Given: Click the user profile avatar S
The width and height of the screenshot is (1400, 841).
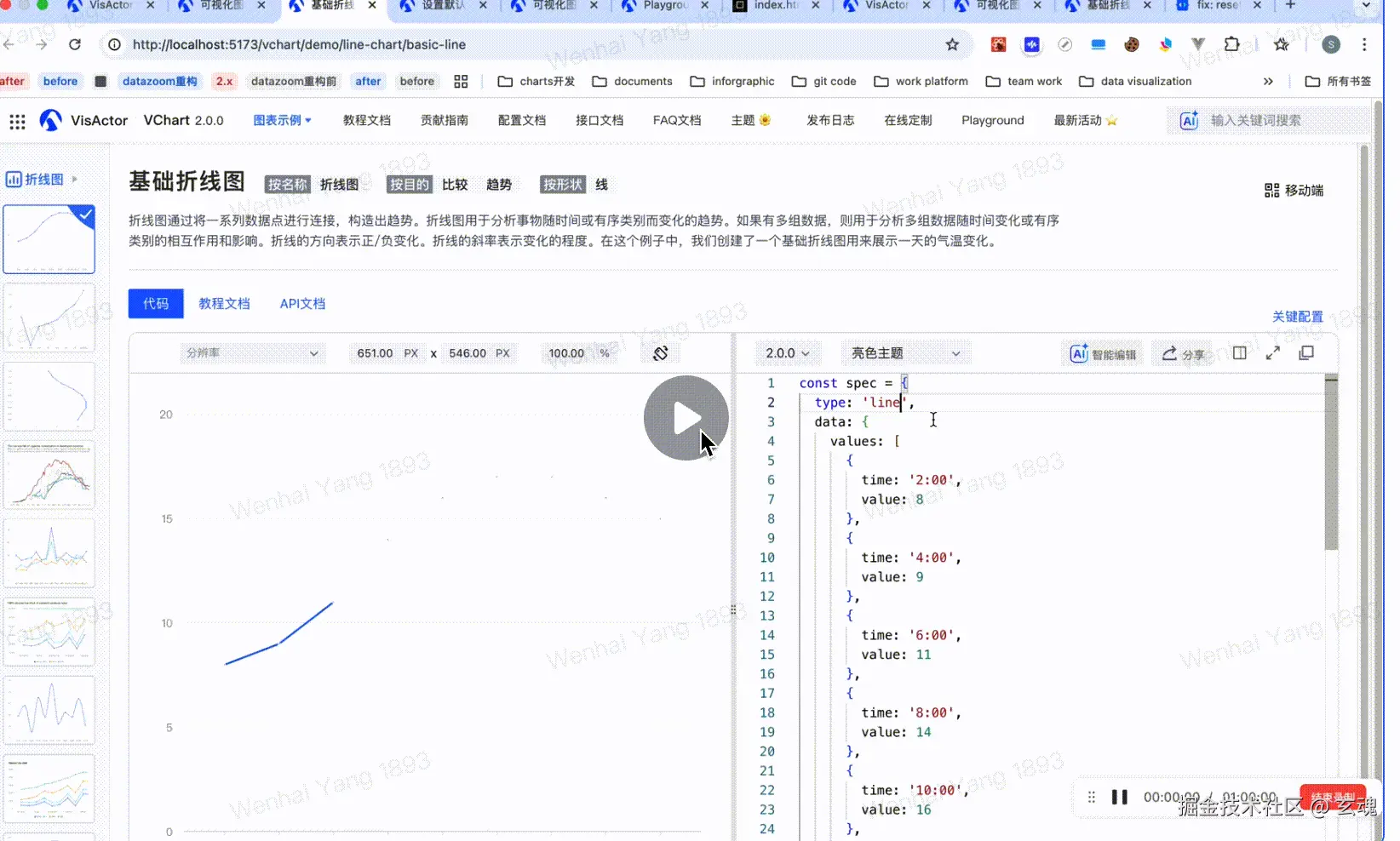Looking at the screenshot, I should click(1331, 44).
